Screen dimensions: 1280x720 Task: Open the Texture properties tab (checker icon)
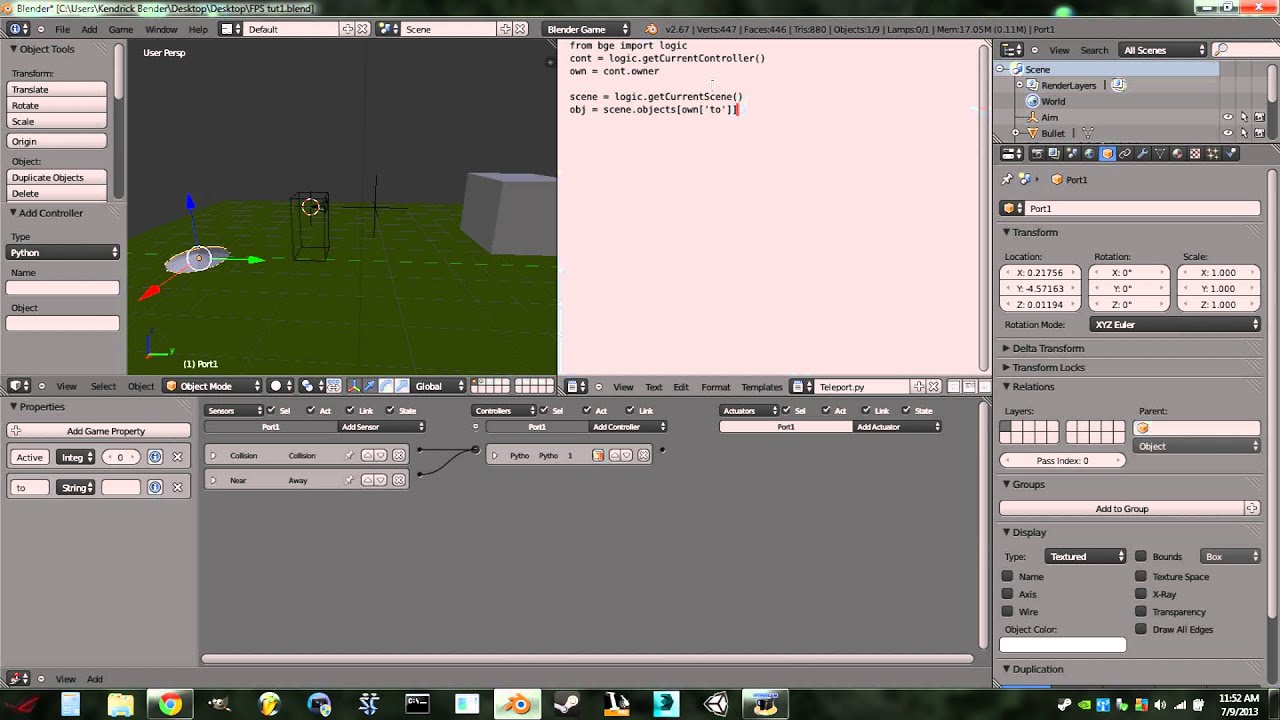(1195, 153)
